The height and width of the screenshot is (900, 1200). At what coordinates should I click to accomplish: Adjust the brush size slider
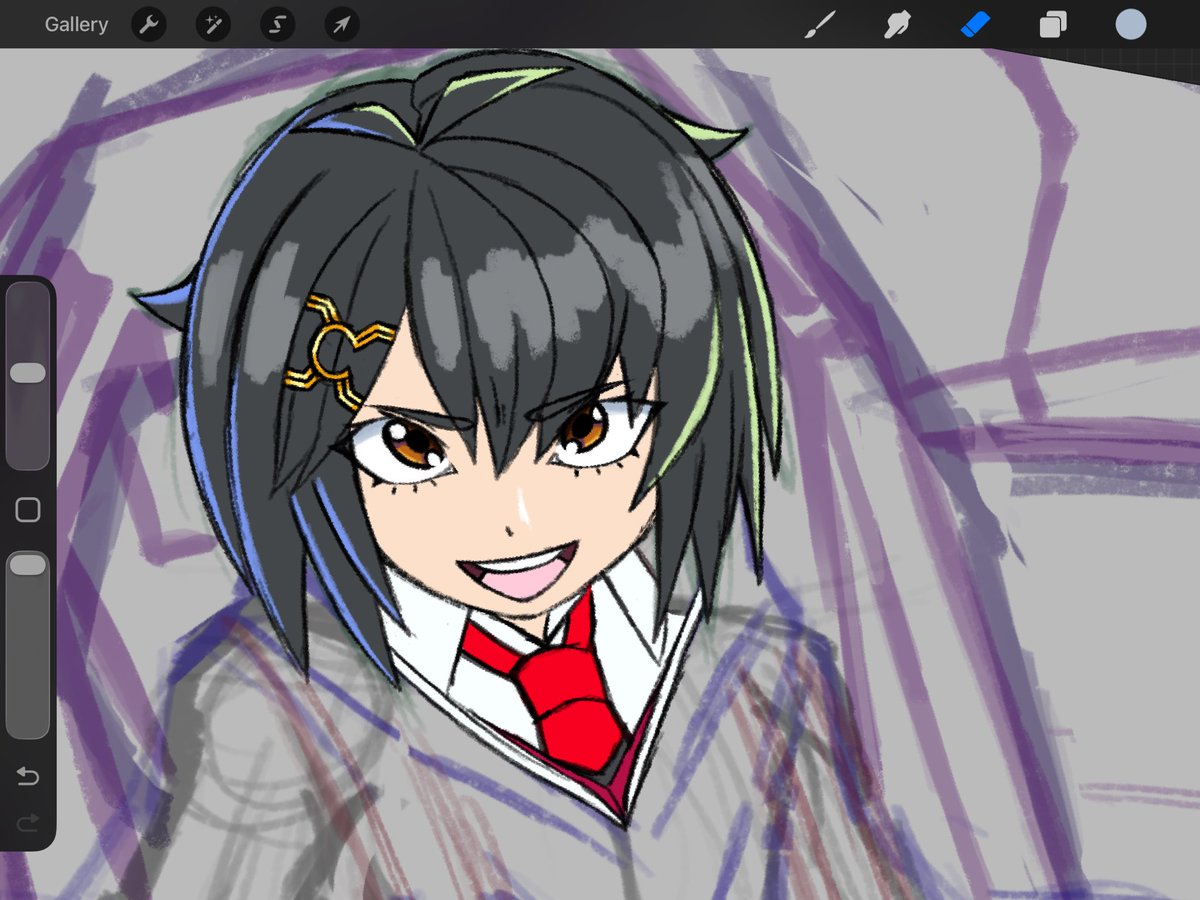tap(28, 375)
